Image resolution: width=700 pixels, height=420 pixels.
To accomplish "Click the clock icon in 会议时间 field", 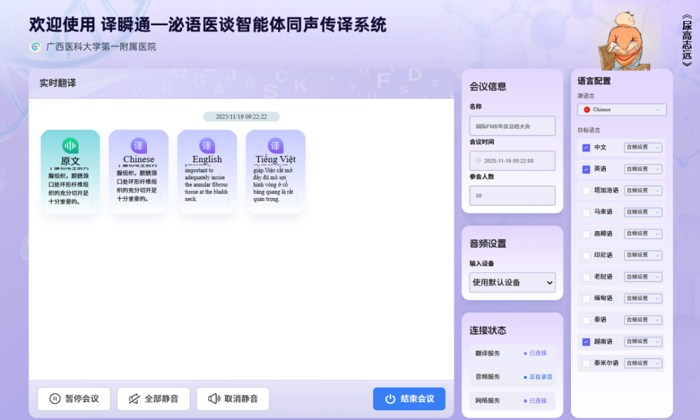I will tap(478, 161).
